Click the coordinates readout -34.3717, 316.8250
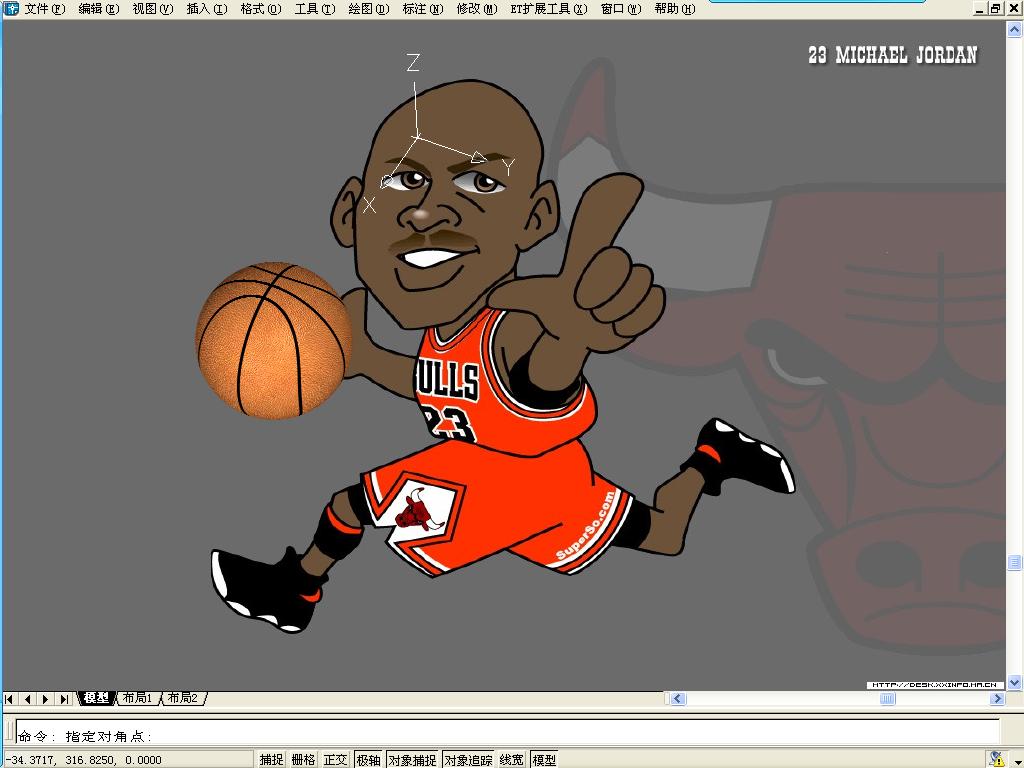Image resolution: width=1024 pixels, height=768 pixels. pyautogui.click(x=82, y=760)
